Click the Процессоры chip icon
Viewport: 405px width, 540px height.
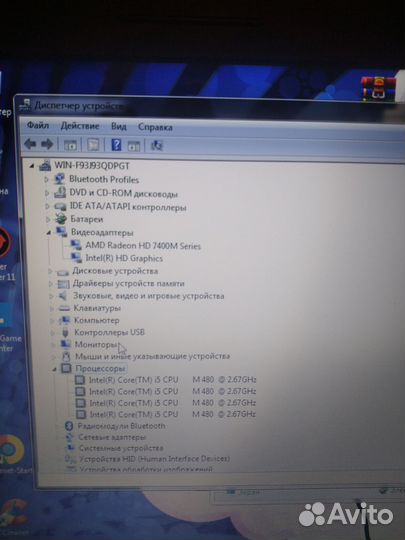(x=66, y=368)
